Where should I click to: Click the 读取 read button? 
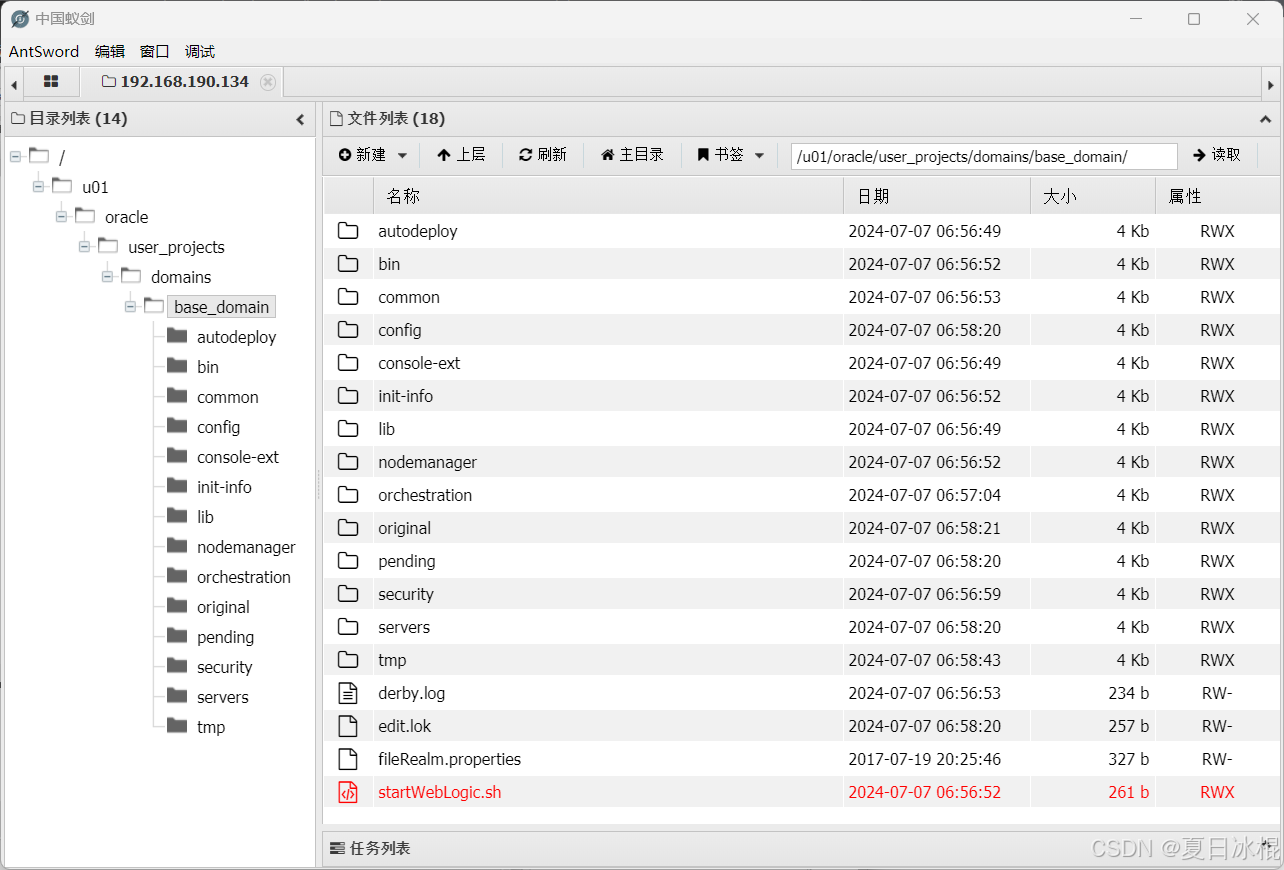coord(1217,155)
